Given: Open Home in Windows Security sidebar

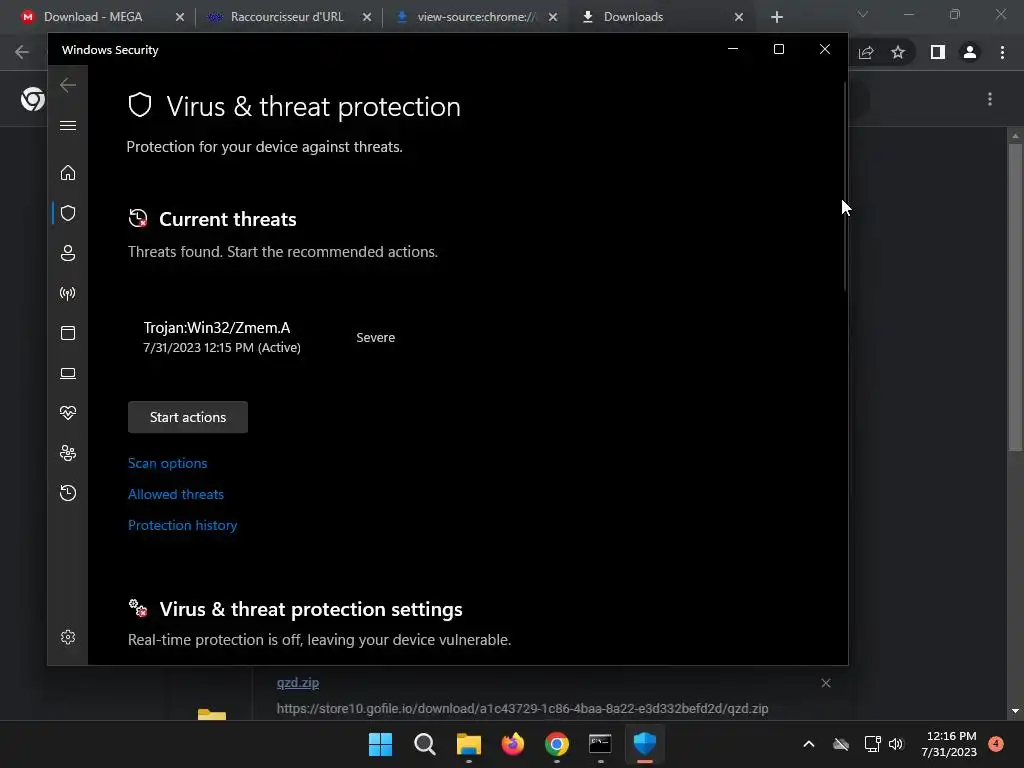Looking at the screenshot, I should (x=68, y=173).
